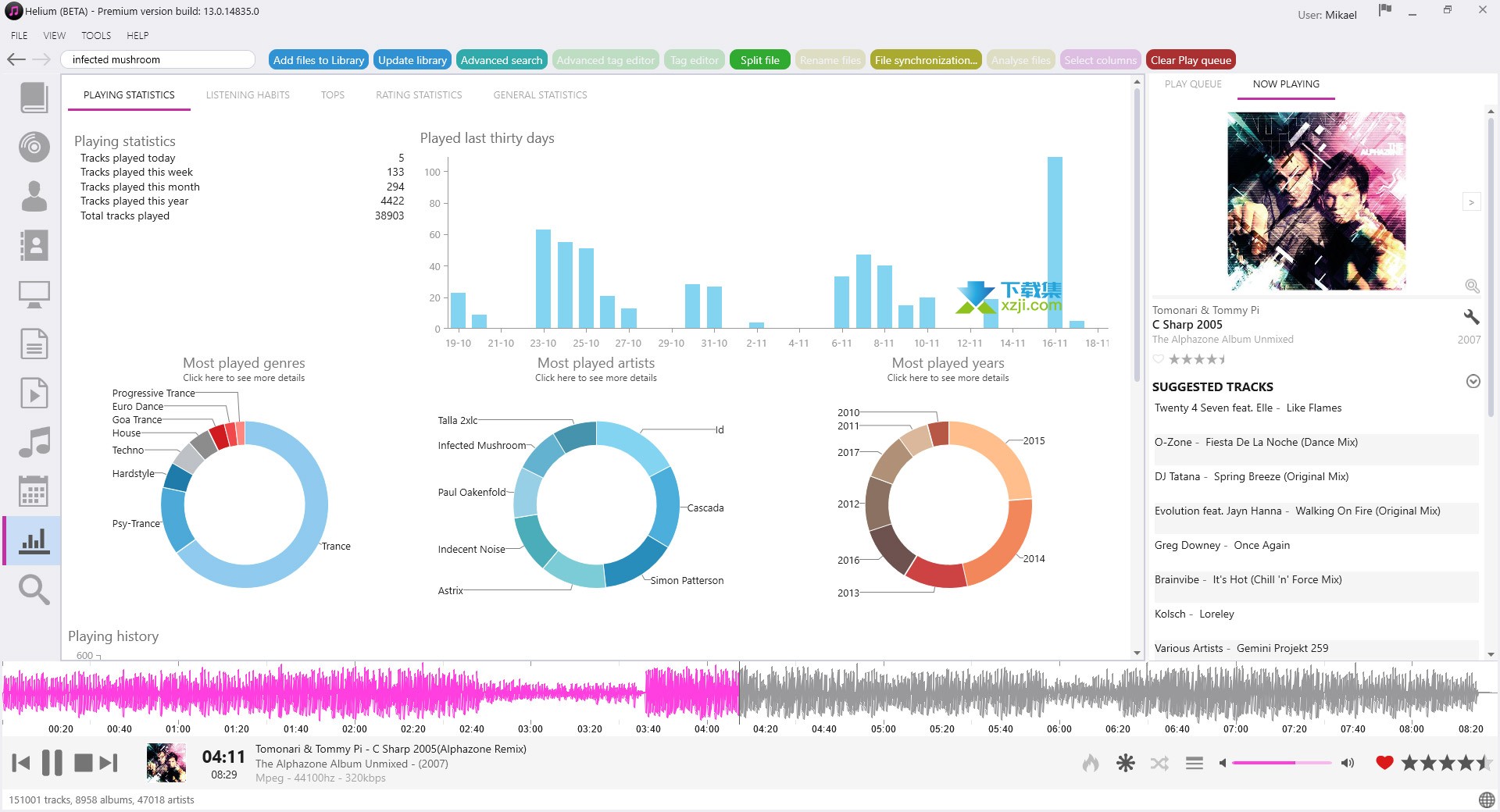Select suggested track Greg Downey Once Again
The image size is (1500, 812).
[1316, 552]
